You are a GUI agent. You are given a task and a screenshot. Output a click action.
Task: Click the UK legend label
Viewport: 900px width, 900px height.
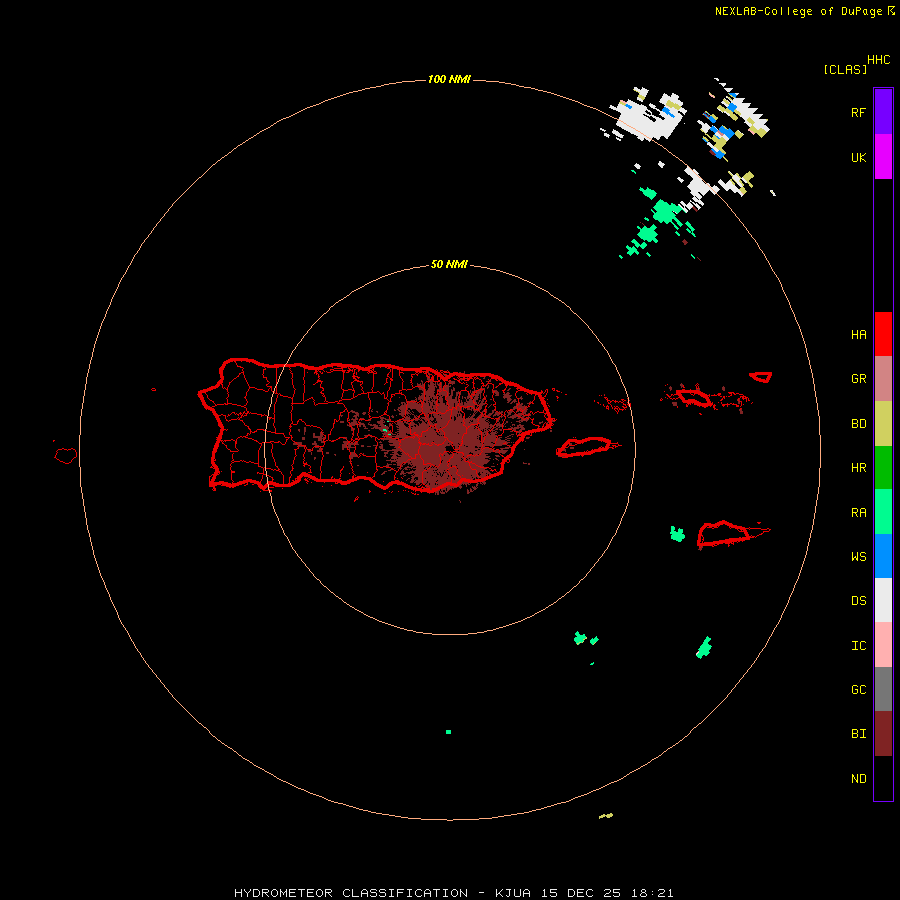click(x=858, y=157)
